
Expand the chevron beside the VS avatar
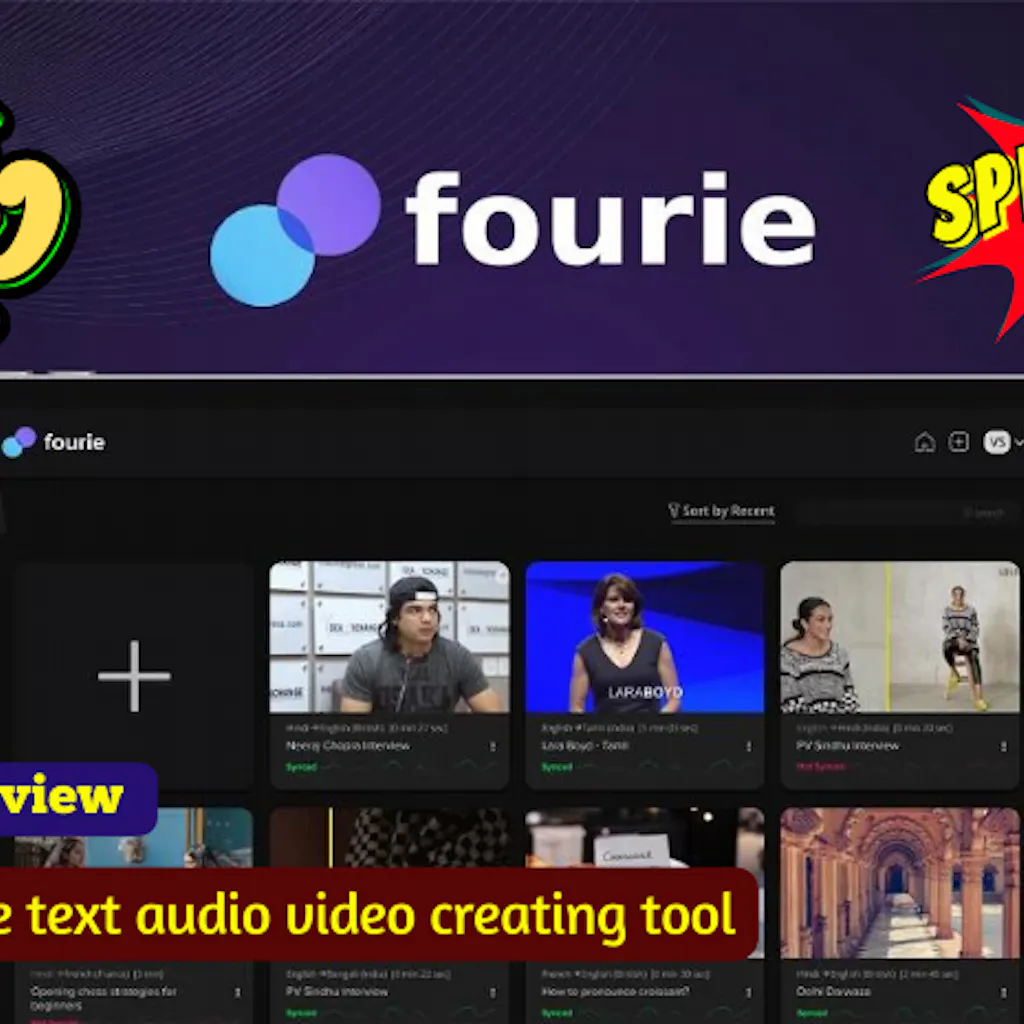(x=1018, y=443)
